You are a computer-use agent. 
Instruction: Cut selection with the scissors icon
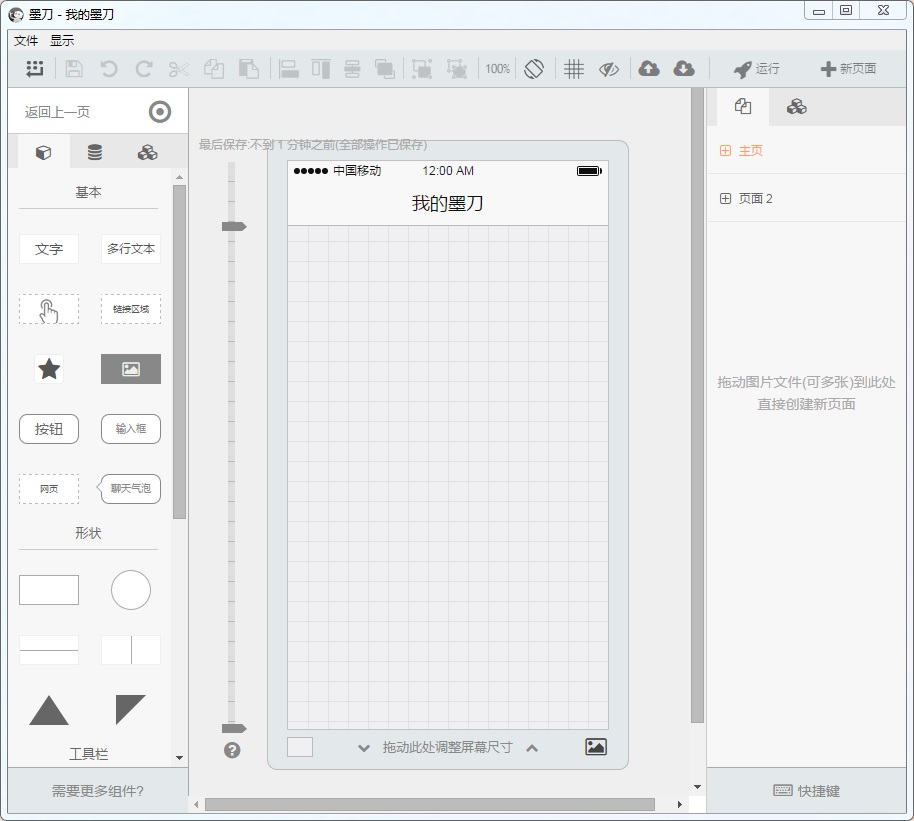click(178, 69)
